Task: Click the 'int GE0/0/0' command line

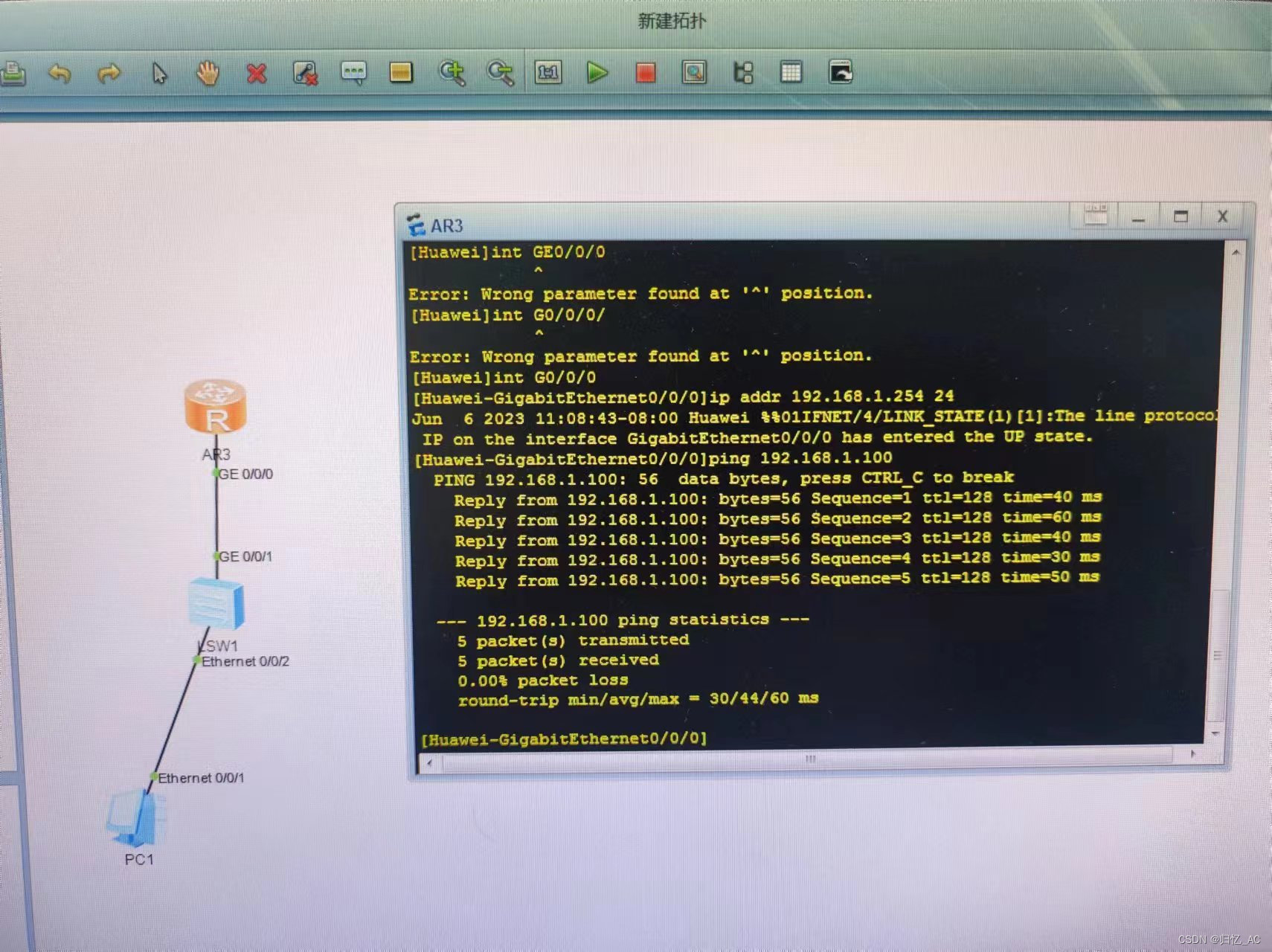Action: [x=507, y=252]
